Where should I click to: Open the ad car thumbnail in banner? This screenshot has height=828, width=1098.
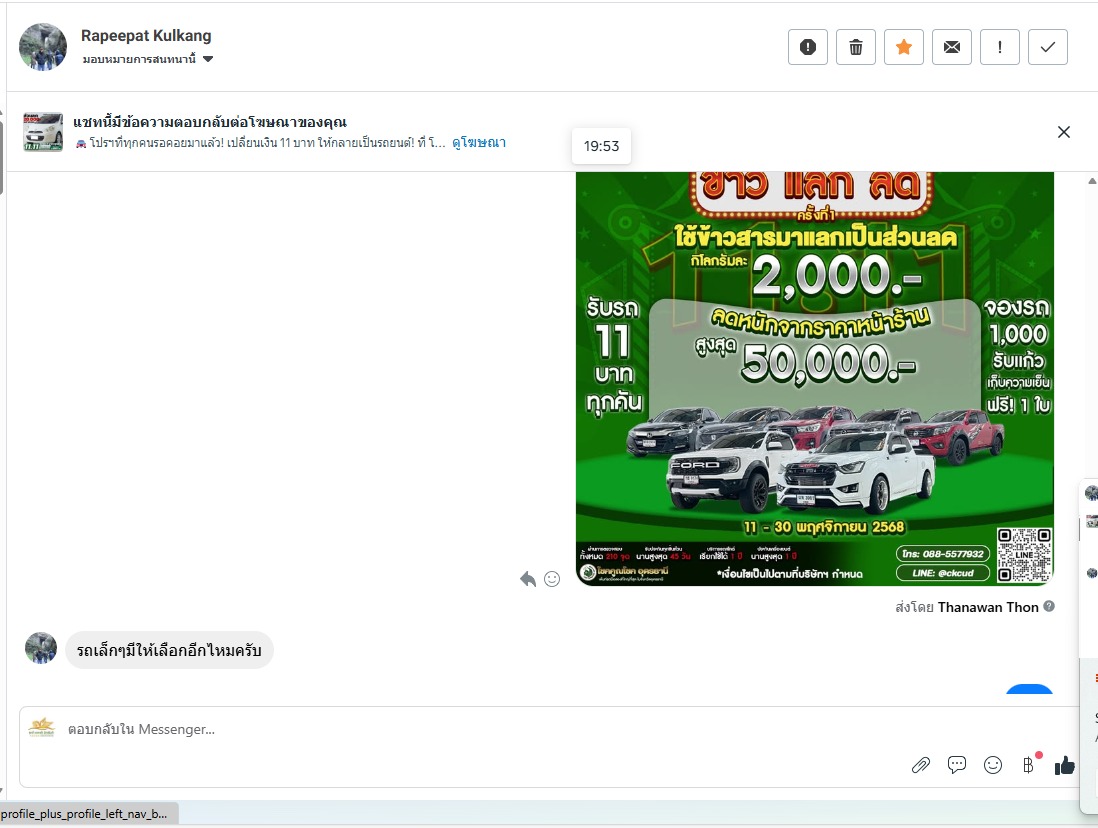[43, 131]
